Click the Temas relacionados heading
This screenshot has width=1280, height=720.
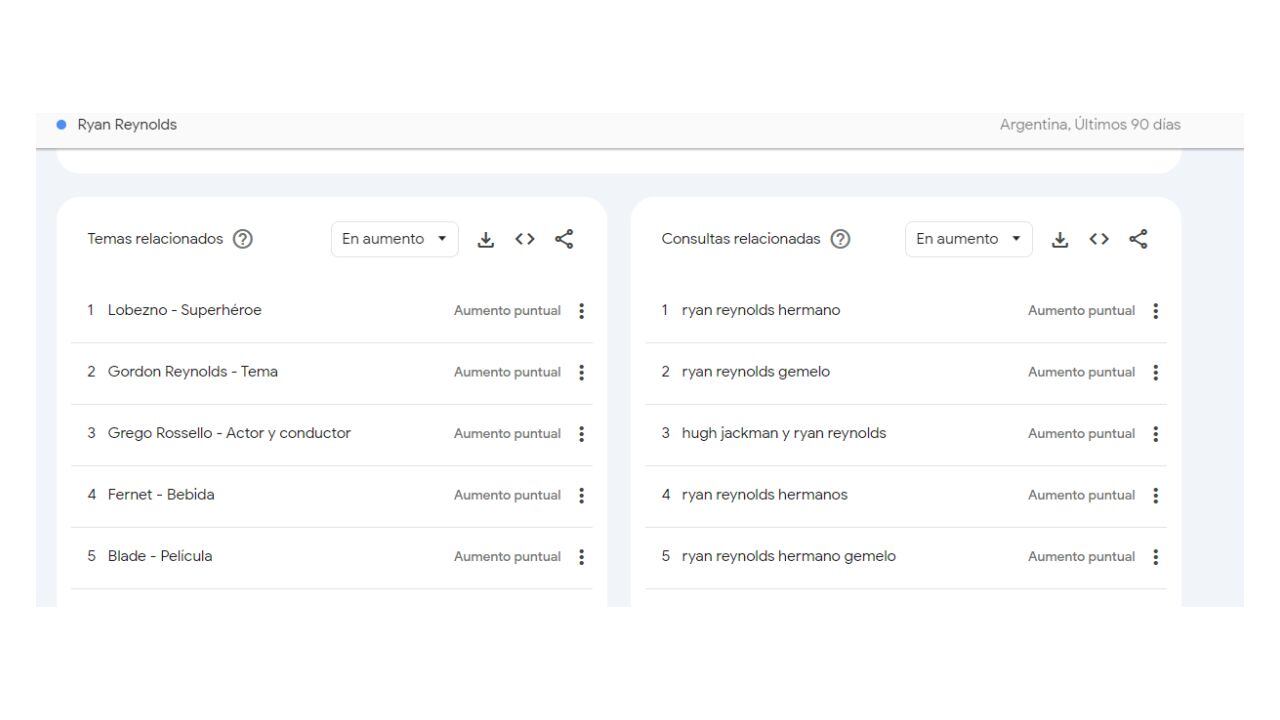point(156,239)
